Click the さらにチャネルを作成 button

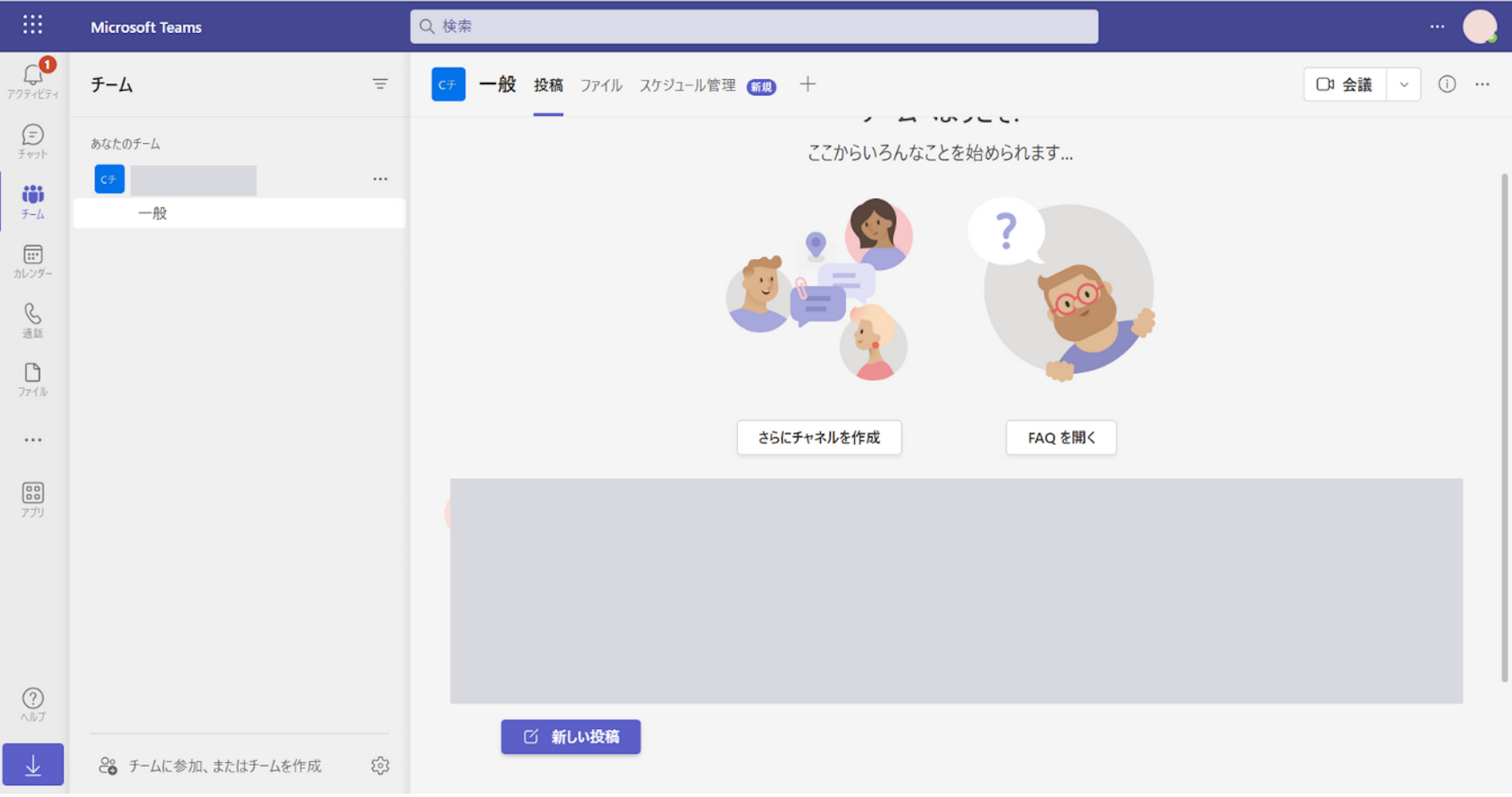click(819, 437)
